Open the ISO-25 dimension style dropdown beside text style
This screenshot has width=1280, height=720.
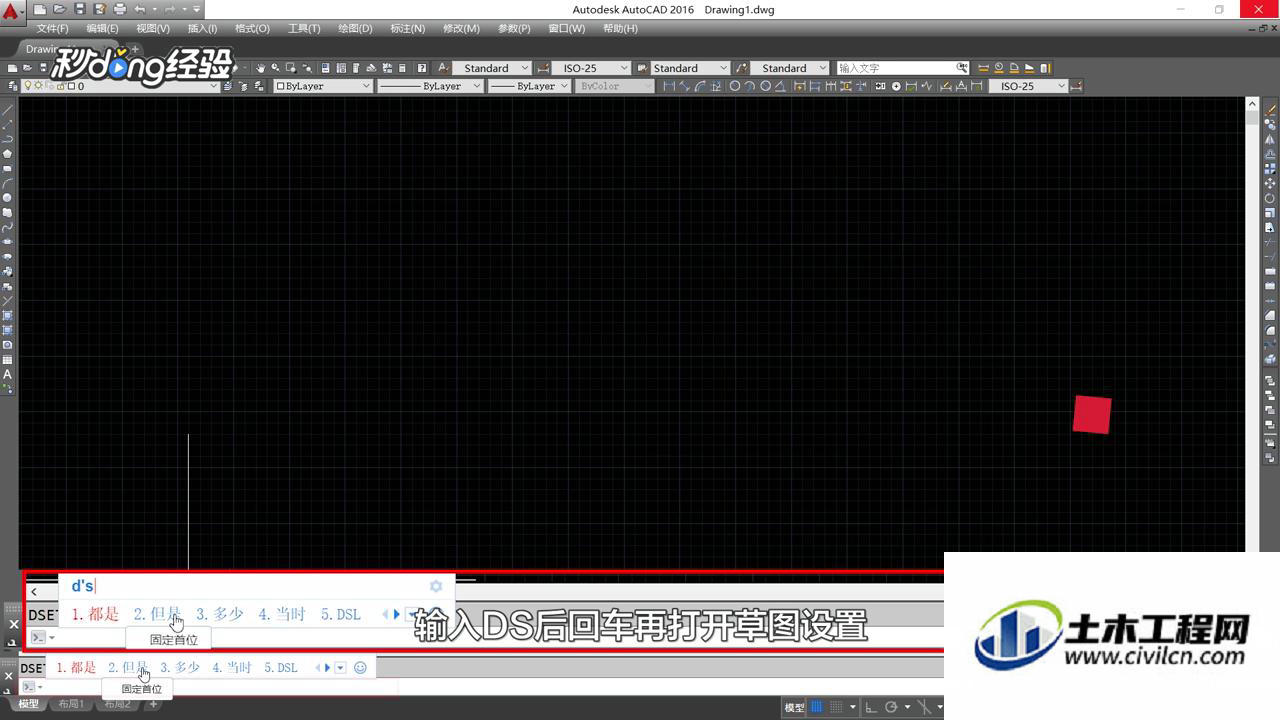pyautogui.click(x=624, y=68)
